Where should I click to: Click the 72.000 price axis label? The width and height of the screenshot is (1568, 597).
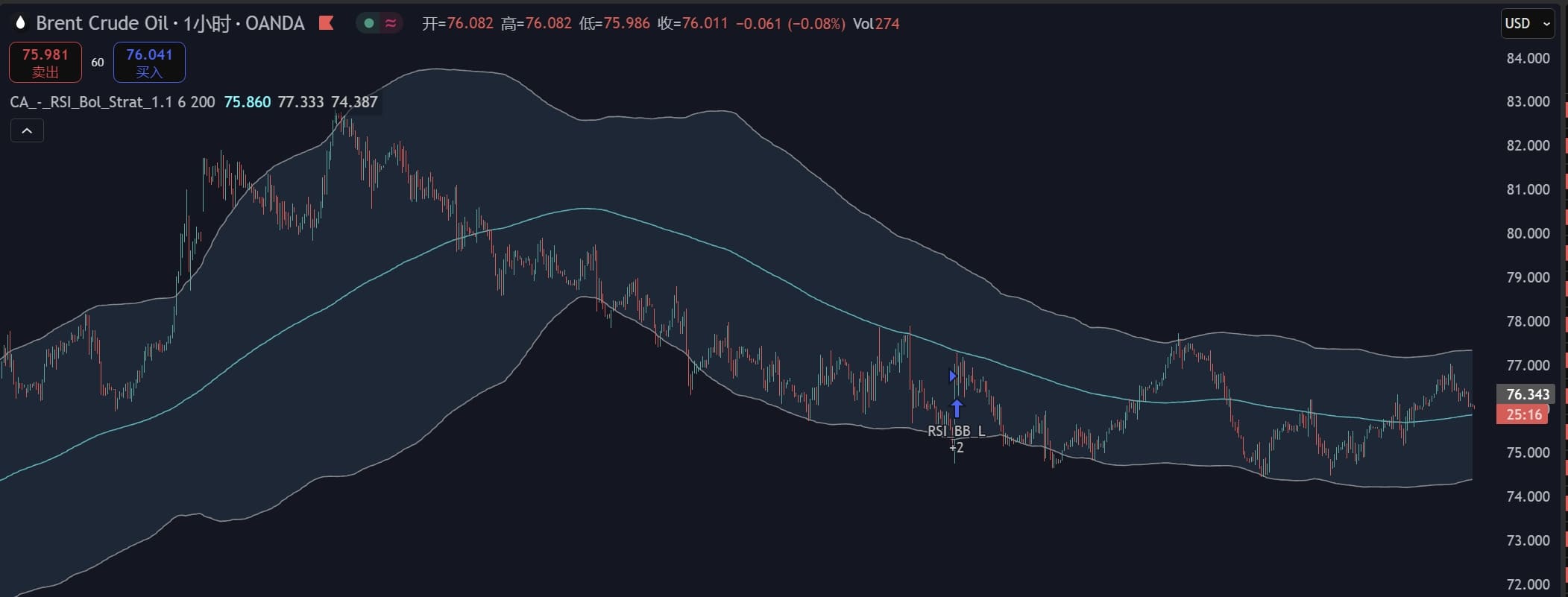[1528, 585]
